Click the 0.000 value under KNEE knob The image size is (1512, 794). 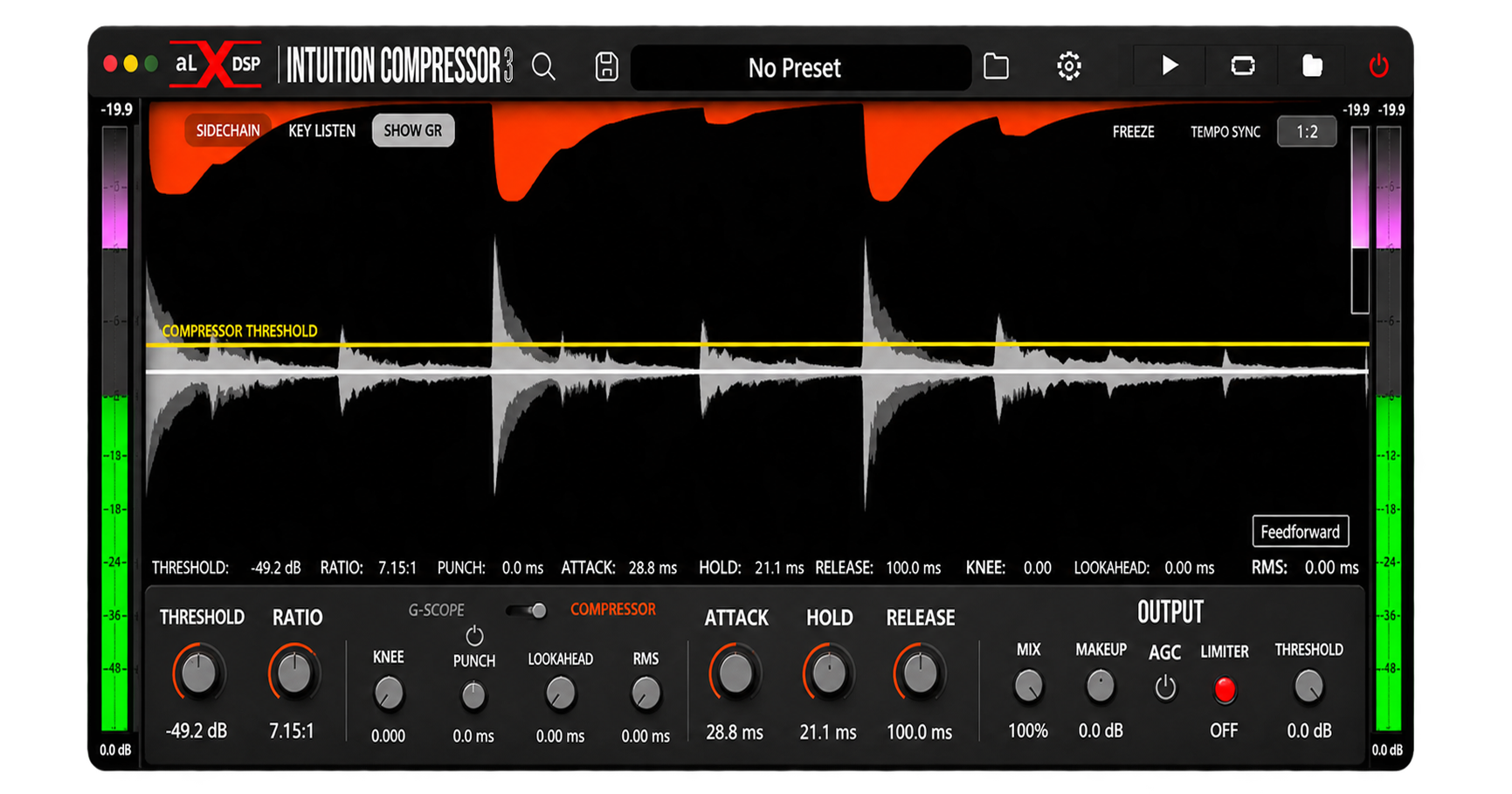(388, 736)
